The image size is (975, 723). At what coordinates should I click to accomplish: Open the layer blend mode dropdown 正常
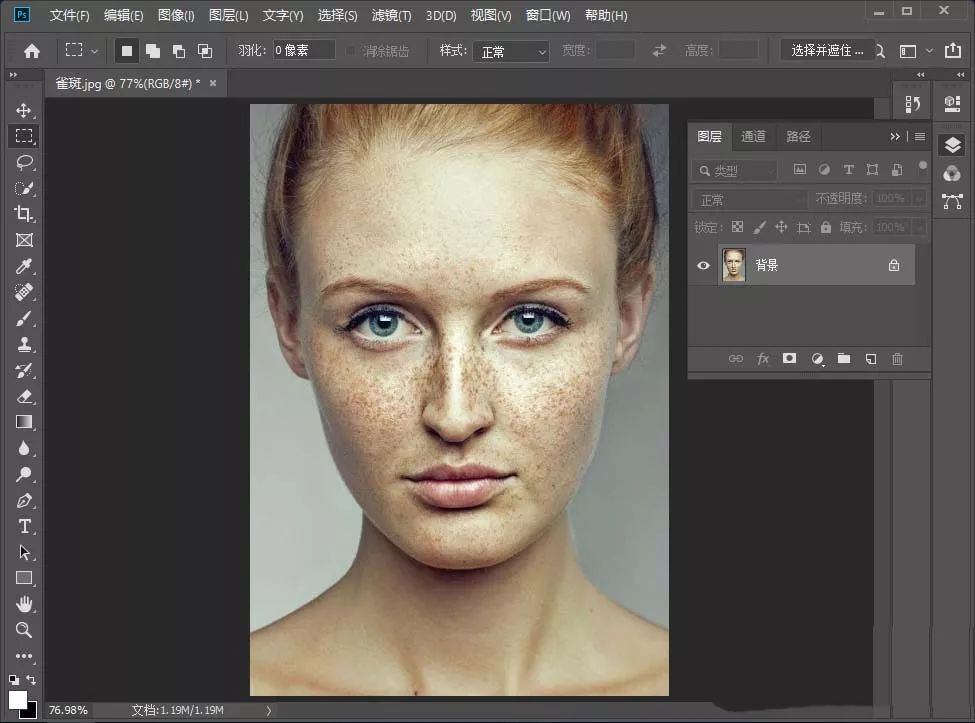(750, 199)
